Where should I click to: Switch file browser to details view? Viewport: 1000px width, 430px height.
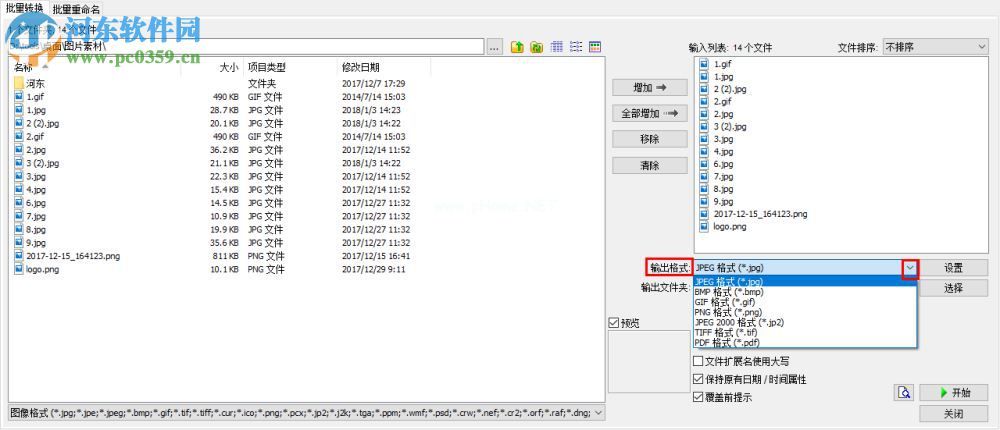[x=557, y=47]
